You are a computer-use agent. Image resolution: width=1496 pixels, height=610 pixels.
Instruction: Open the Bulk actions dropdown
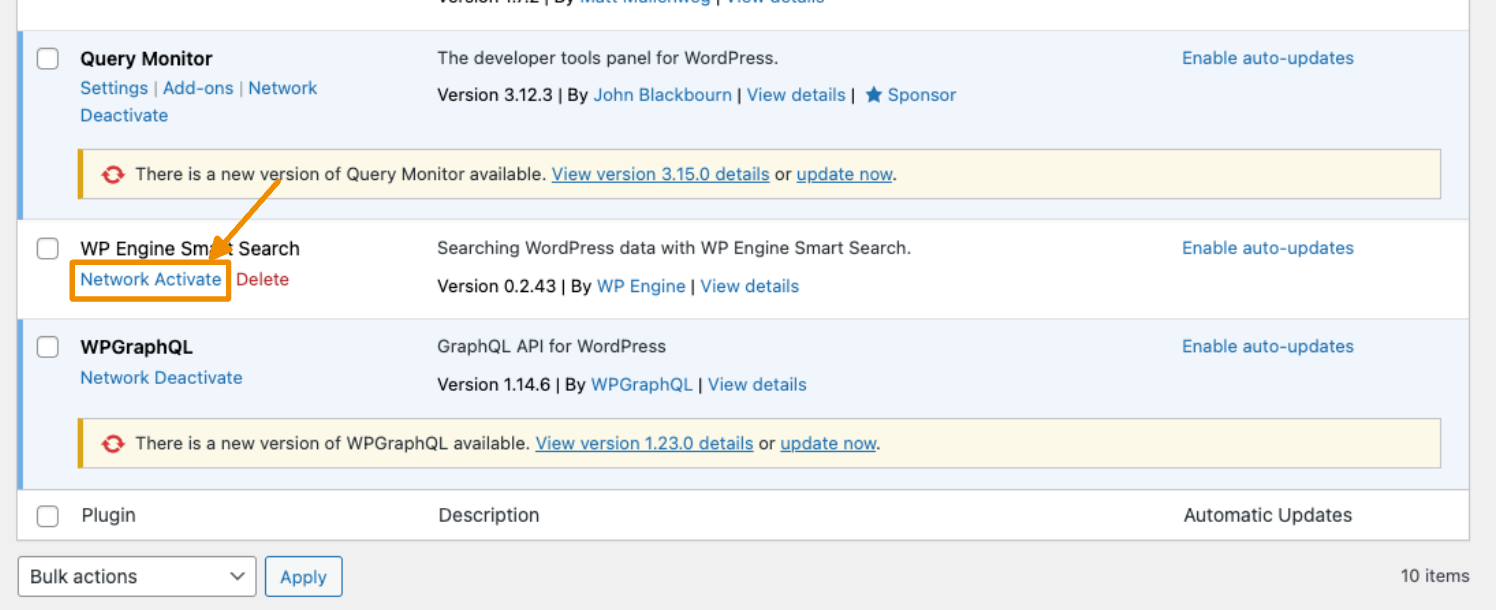click(x=136, y=576)
